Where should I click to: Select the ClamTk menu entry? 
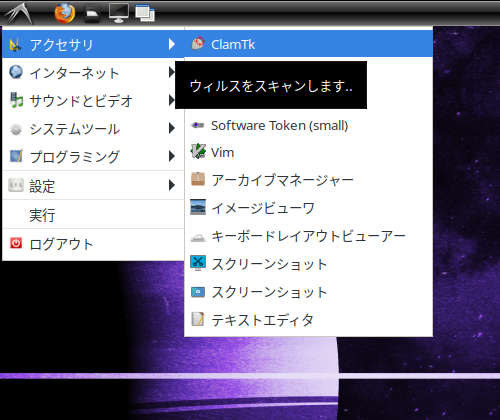tap(309, 44)
